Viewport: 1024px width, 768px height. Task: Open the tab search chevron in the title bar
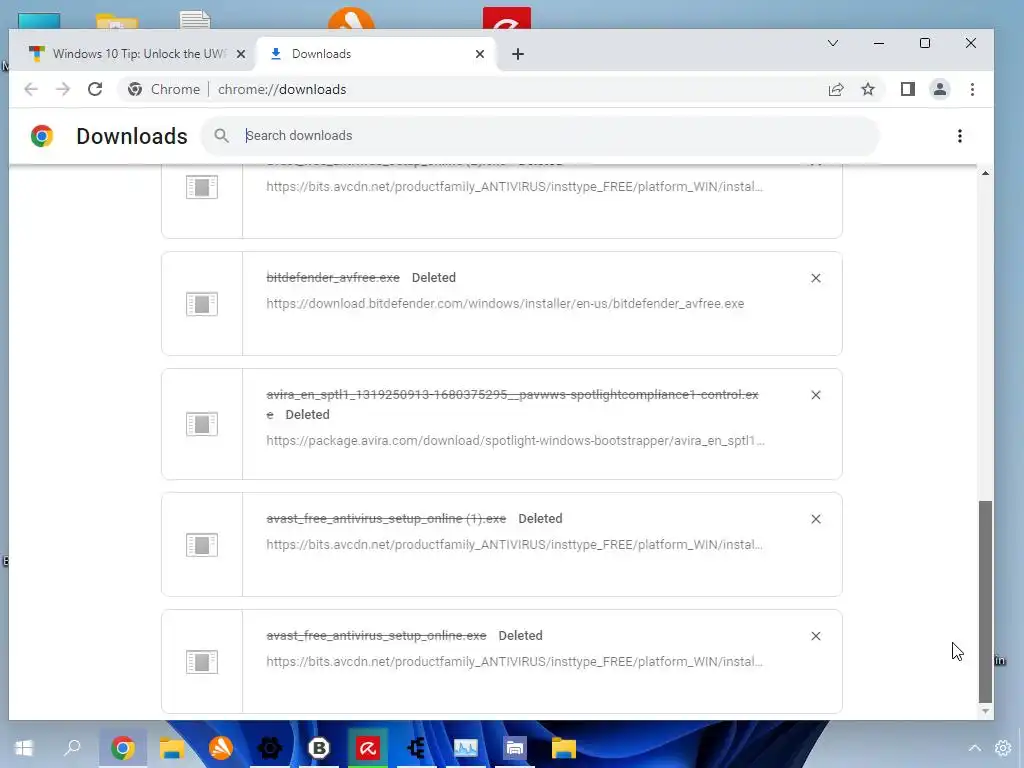coord(833,43)
